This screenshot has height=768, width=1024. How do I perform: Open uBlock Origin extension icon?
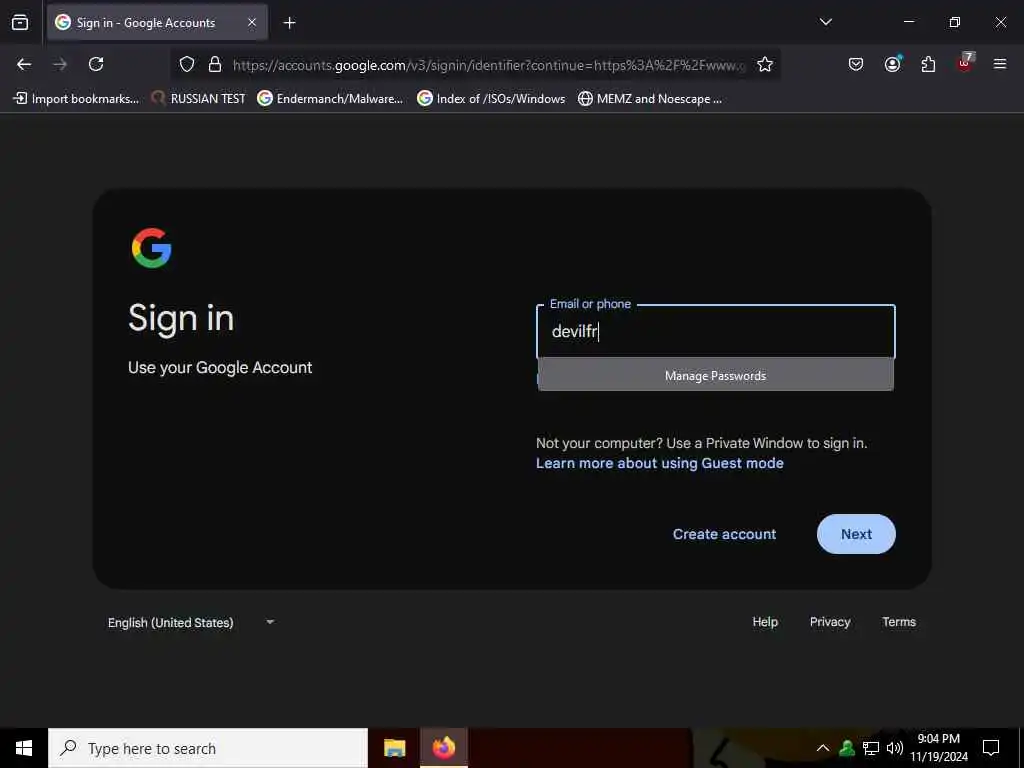coord(965,63)
